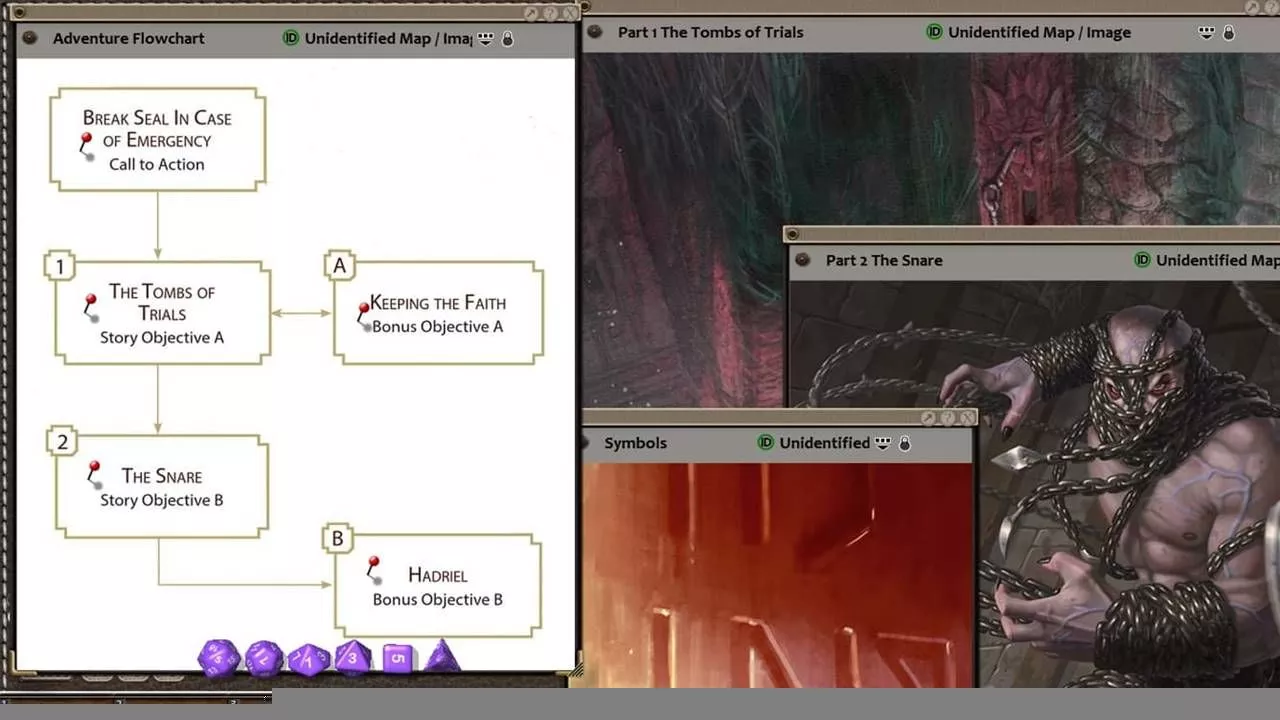Expand the image toolbar in Part 1 window
This screenshot has width=1280, height=720.
pos(1207,32)
